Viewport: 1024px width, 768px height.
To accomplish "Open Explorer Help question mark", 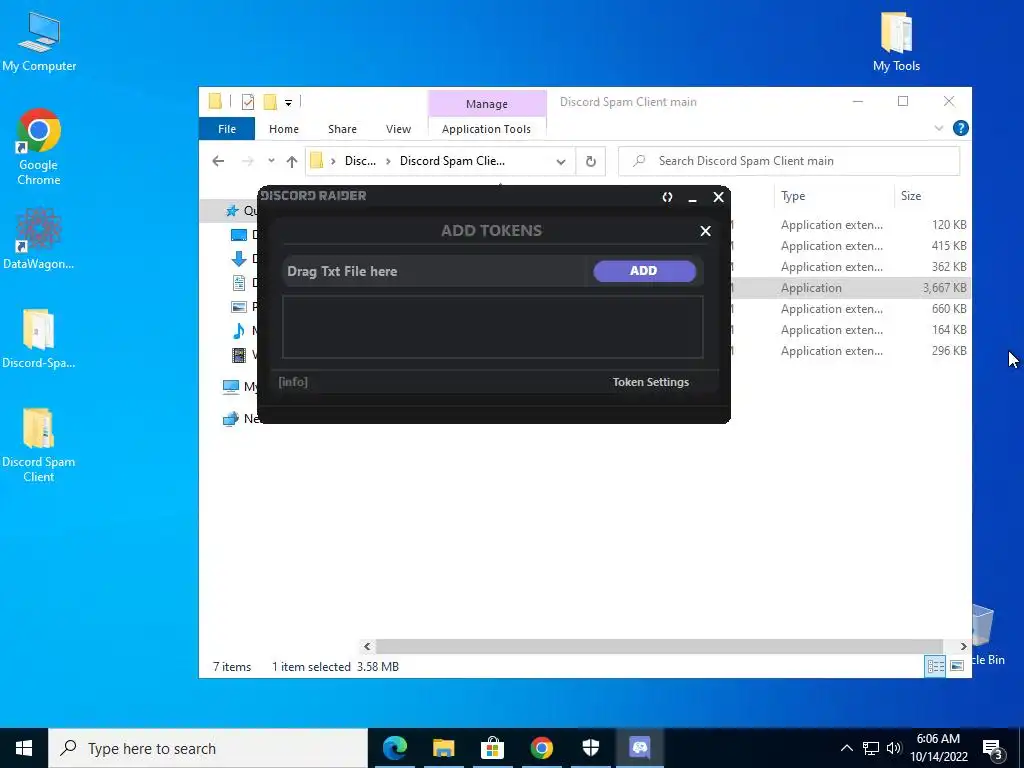I will tap(960, 128).
